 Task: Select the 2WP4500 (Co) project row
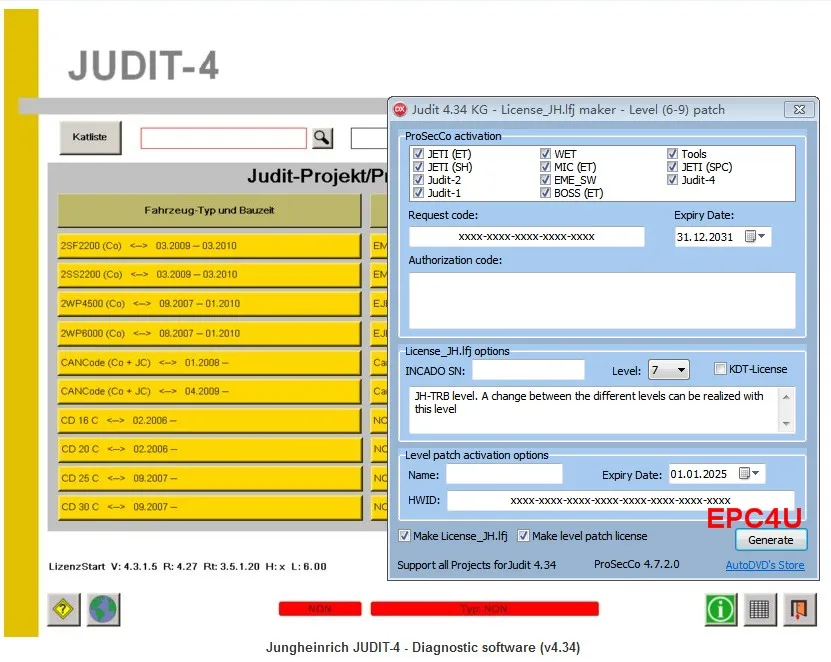pyautogui.click(x=209, y=304)
